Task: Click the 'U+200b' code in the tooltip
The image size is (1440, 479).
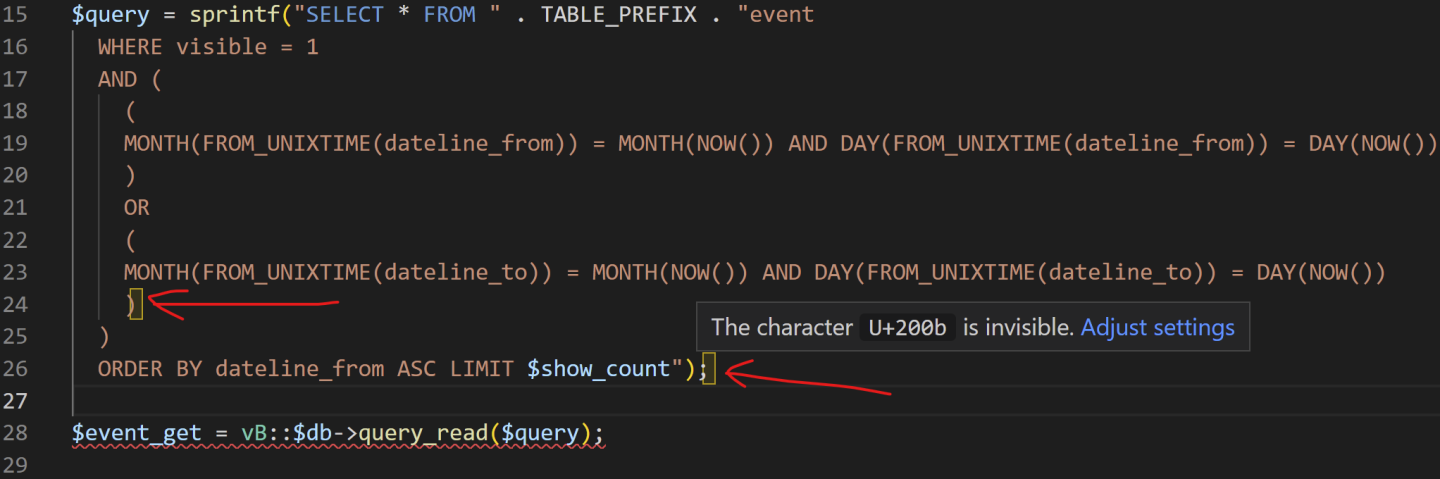Action: click(x=907, y=327)
